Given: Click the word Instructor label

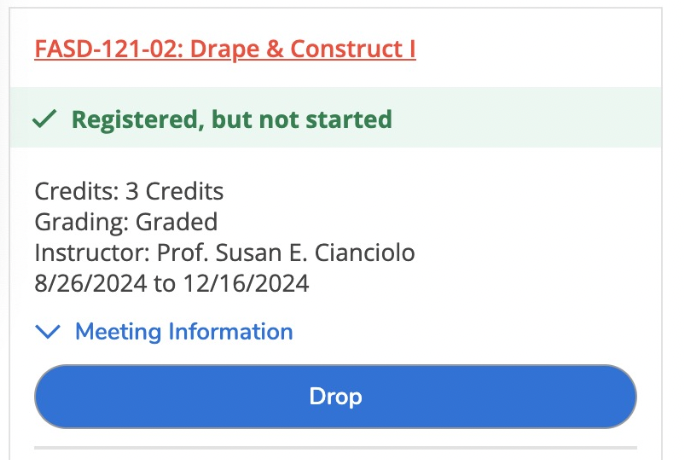Looking at the screenshot, I should pos(92,252).
